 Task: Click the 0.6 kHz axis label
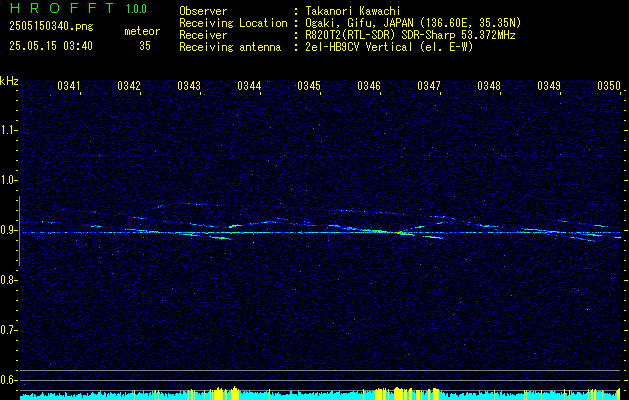click(8, 380)
